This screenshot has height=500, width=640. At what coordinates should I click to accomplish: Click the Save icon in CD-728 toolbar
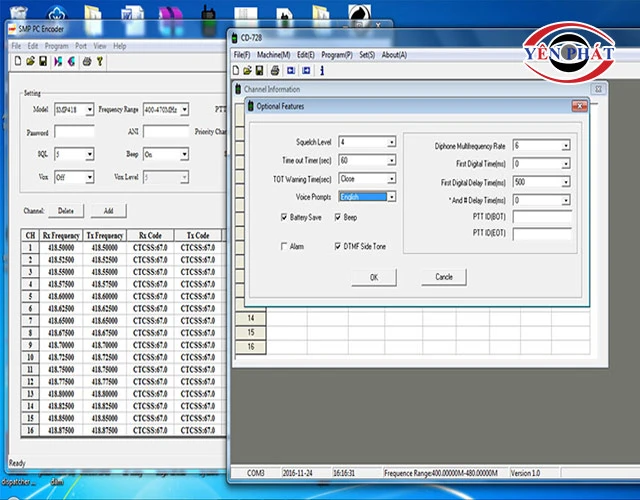tap(260, 71)
